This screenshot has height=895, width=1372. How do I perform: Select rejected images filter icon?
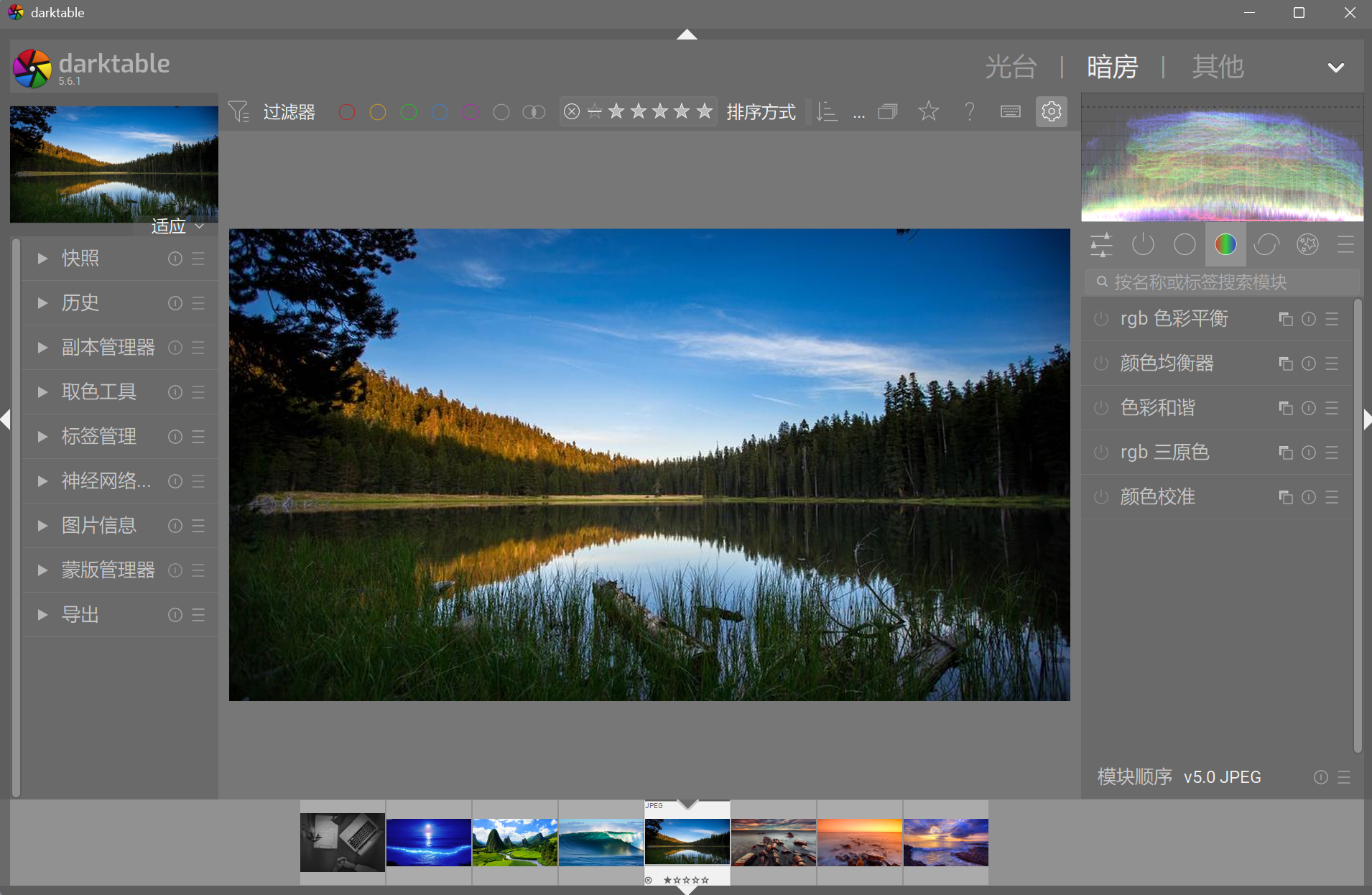point(572,111)
